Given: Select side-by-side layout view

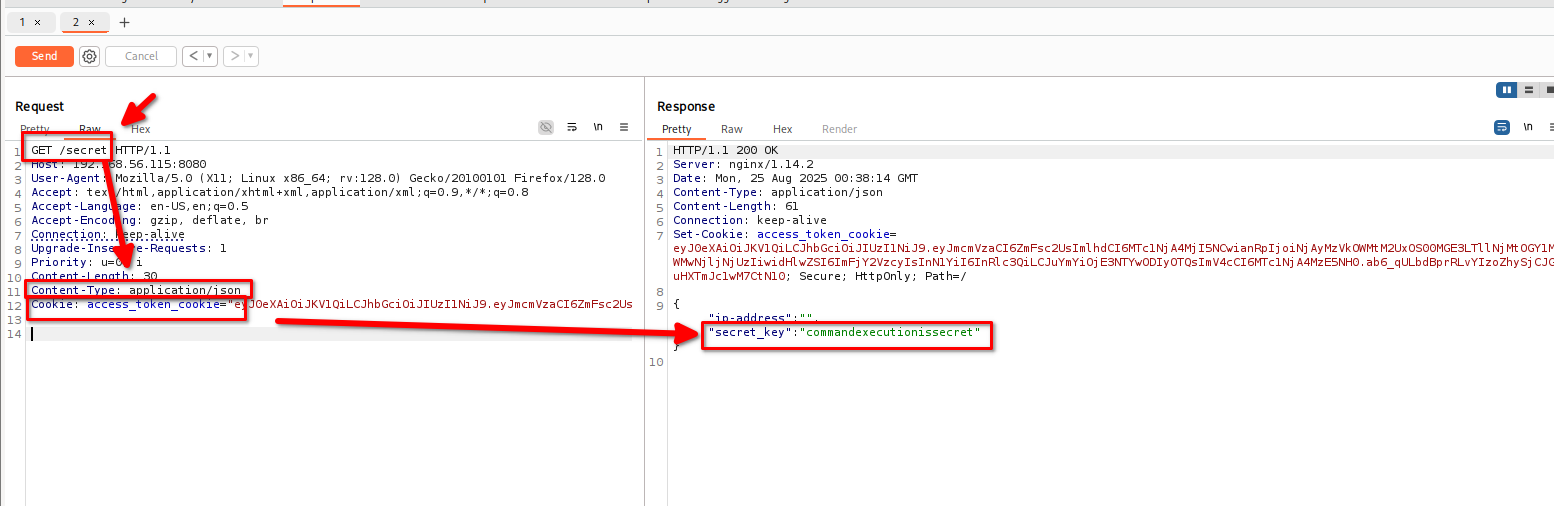Looking at the screenshot, I should [1506, 90].
